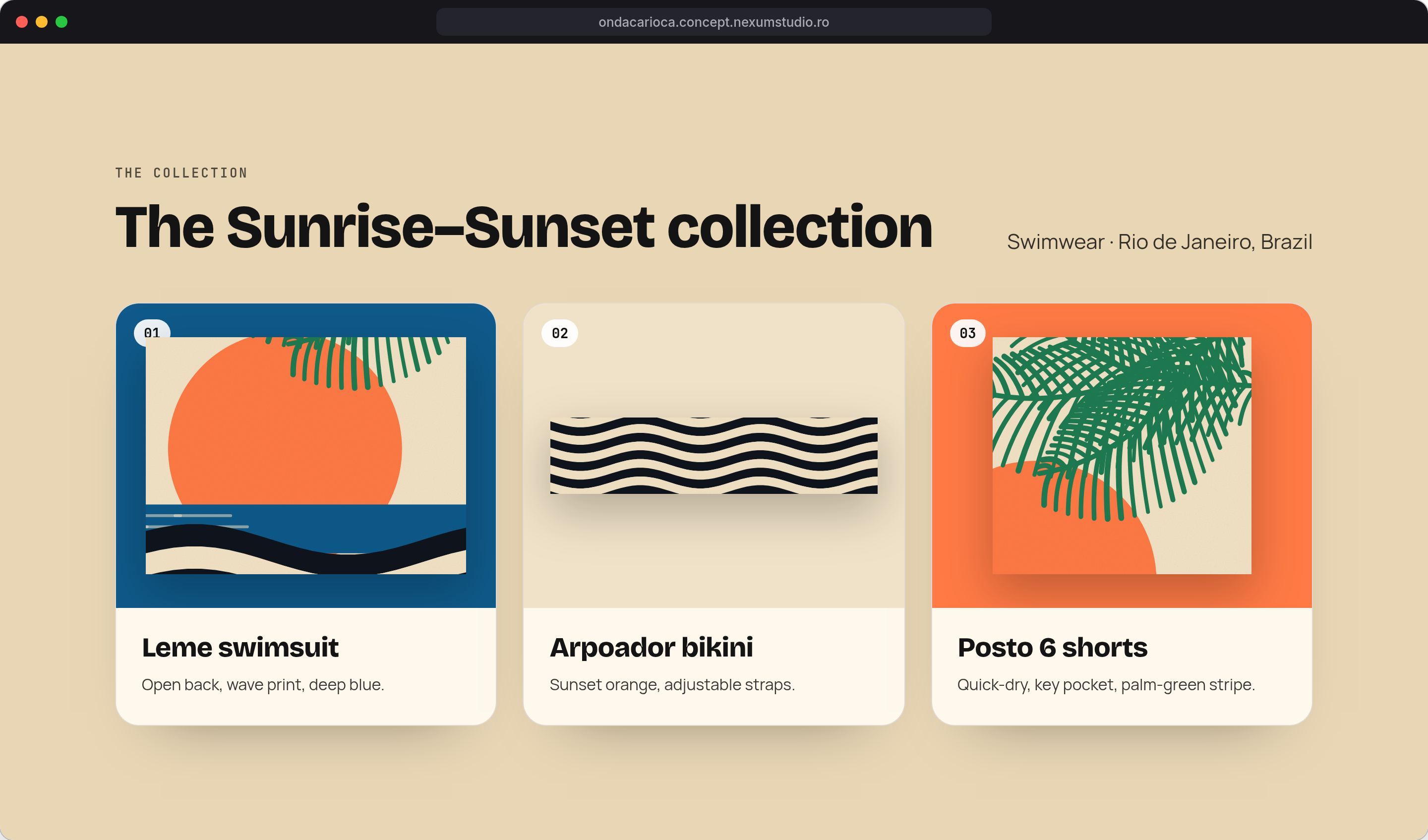The width and height of the screenshot is (1428, 840).
Task: Click 'The Sunrise–Sunset collection' heading
Action: coord(524,227)
